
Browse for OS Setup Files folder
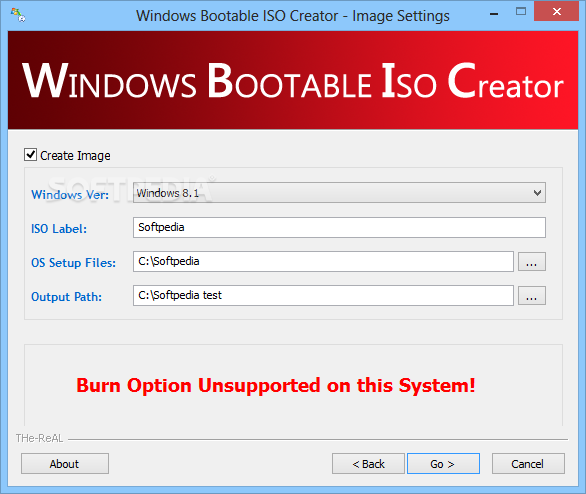point(531,262)
